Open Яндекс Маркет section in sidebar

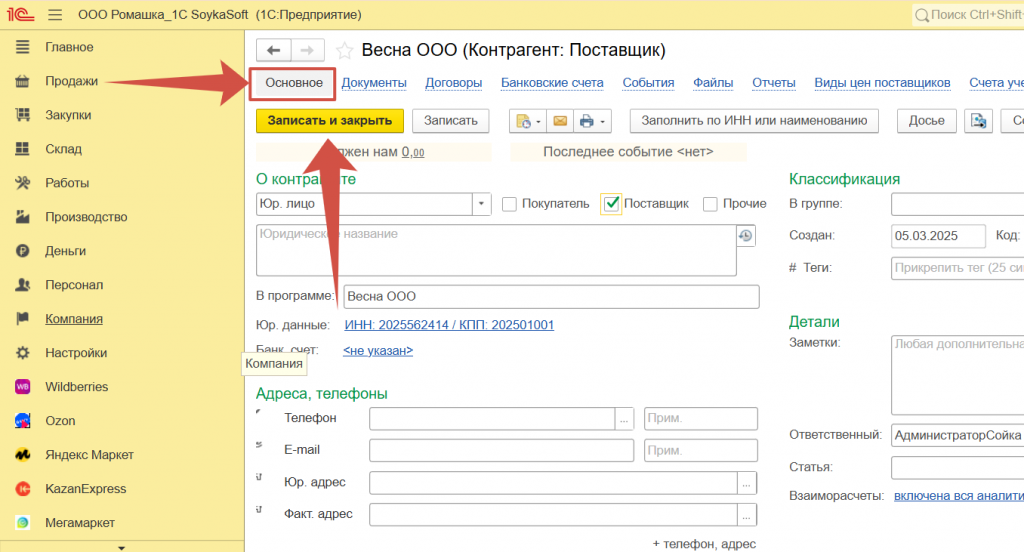89,455
